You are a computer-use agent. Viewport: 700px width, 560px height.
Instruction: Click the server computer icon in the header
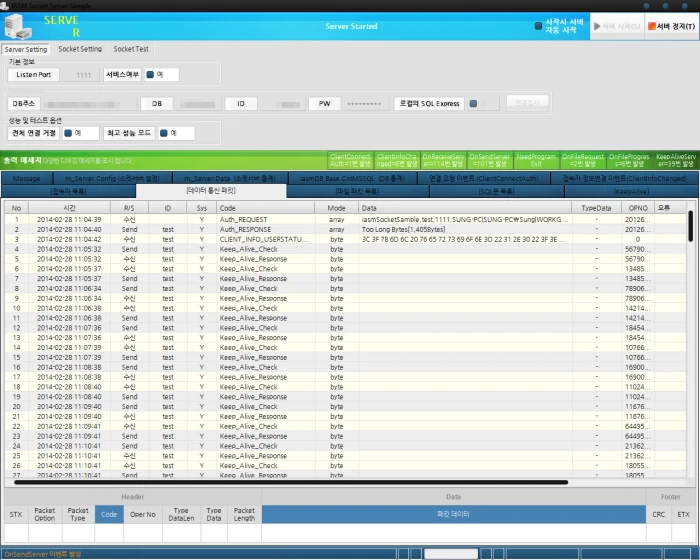(x=18, y=26)
